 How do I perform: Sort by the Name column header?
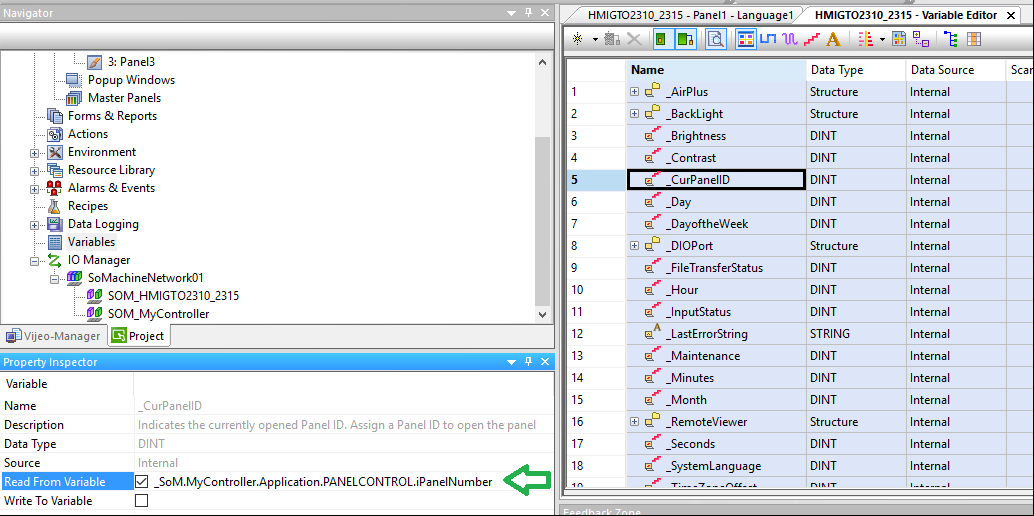(x=715, y=70)
